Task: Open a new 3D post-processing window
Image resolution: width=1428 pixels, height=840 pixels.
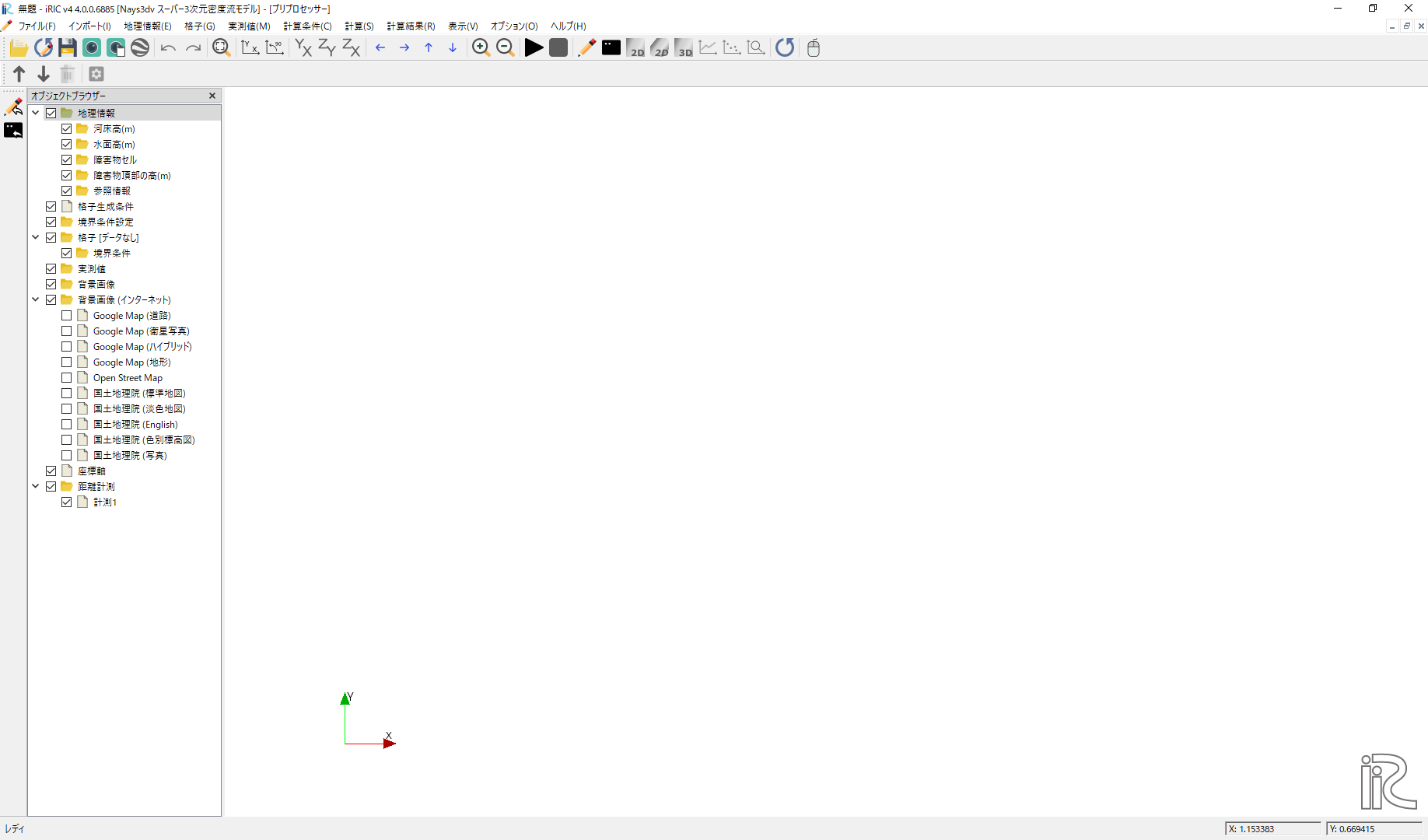Action: tap(684, 48)
